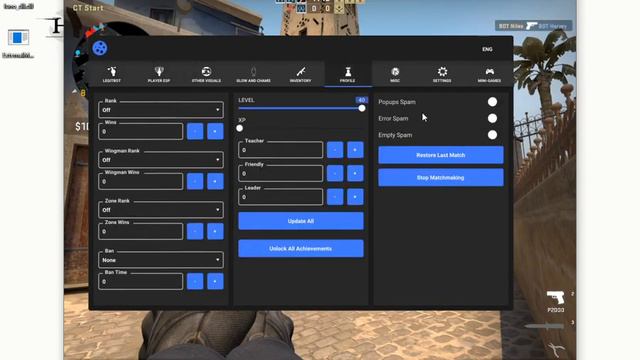
Task: Toggle the Empty Spam switch
Action: point(492,135)
